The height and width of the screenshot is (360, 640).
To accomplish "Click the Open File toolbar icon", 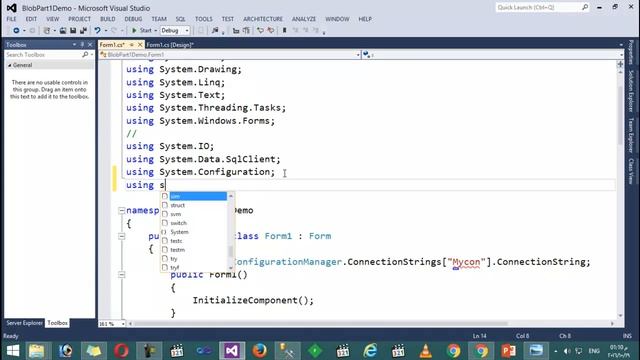I will click(x=63, y=31).
